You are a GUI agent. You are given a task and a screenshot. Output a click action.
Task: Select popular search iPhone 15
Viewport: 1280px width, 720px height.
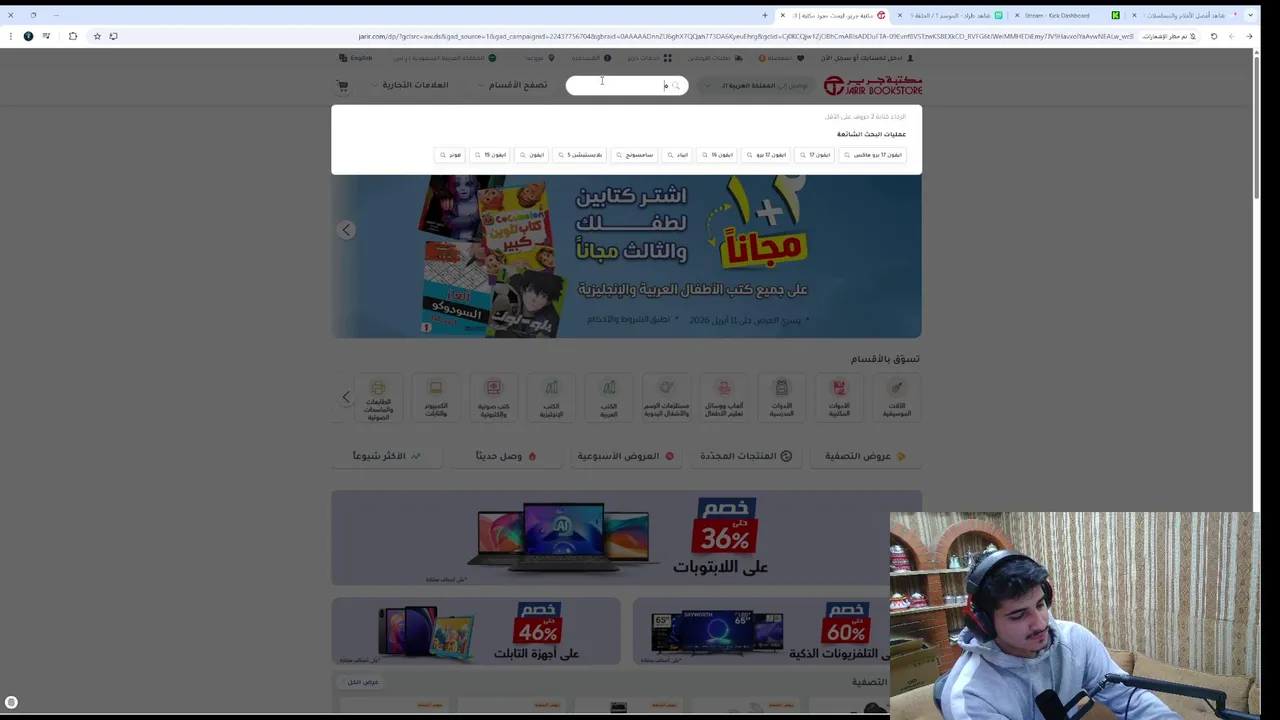pyautogui.click(x=490, y=155)
